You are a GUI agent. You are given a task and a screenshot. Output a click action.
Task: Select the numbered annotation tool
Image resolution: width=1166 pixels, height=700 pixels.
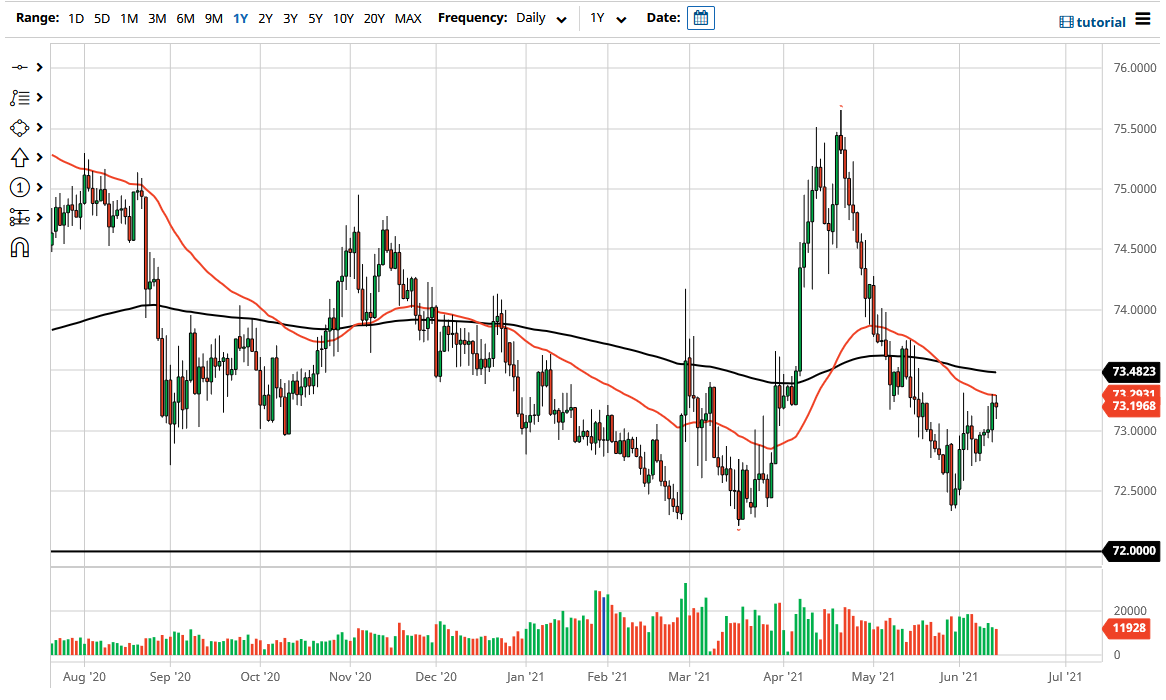(x=19, y=187)
